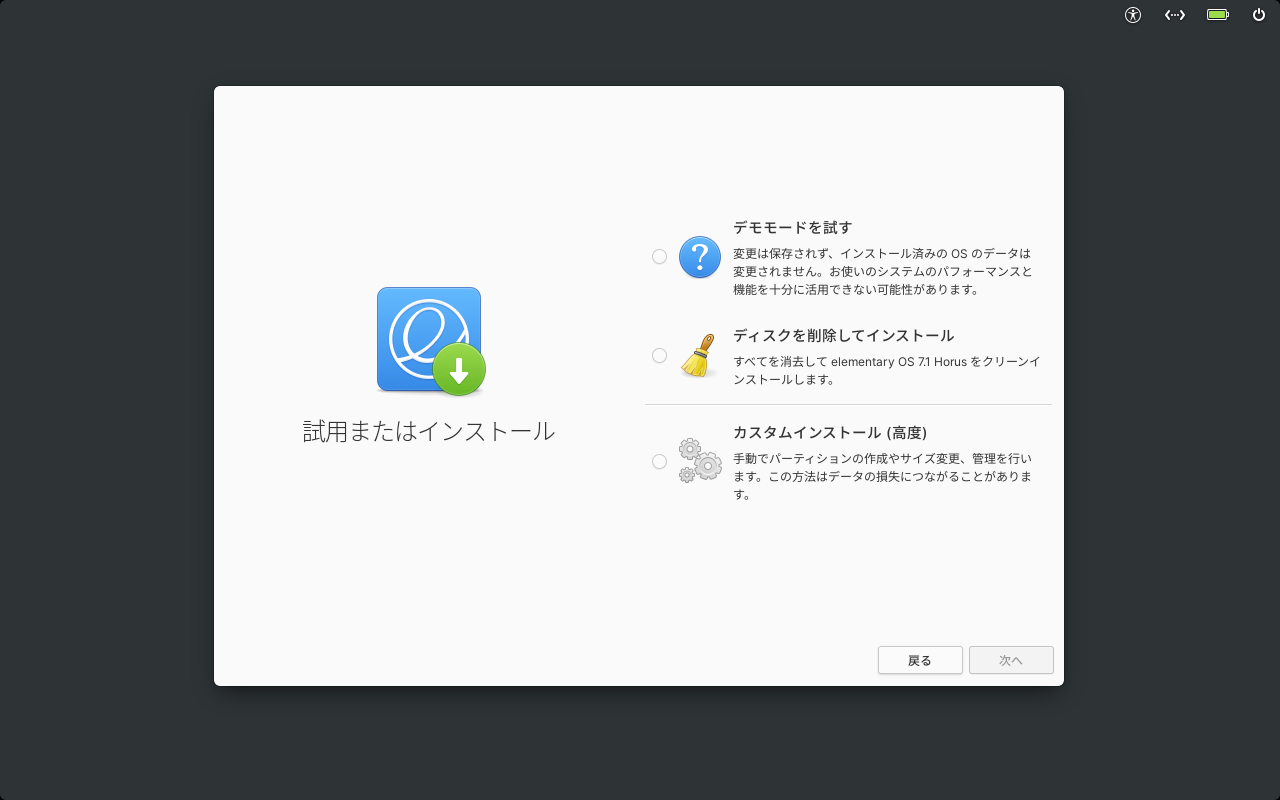Click the description starting 手動でパーティションの作成
The width and height of the screenshot is (1280, 800).
pos(883,476)
